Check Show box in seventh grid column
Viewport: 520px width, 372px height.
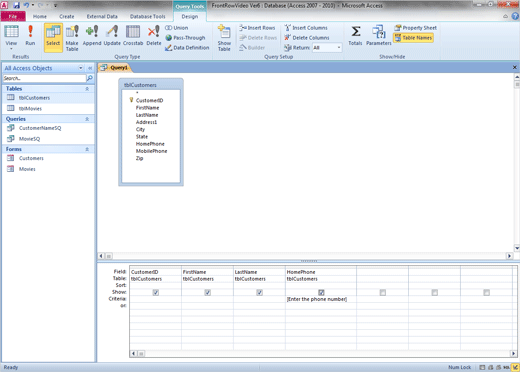(x=487, y=292)
